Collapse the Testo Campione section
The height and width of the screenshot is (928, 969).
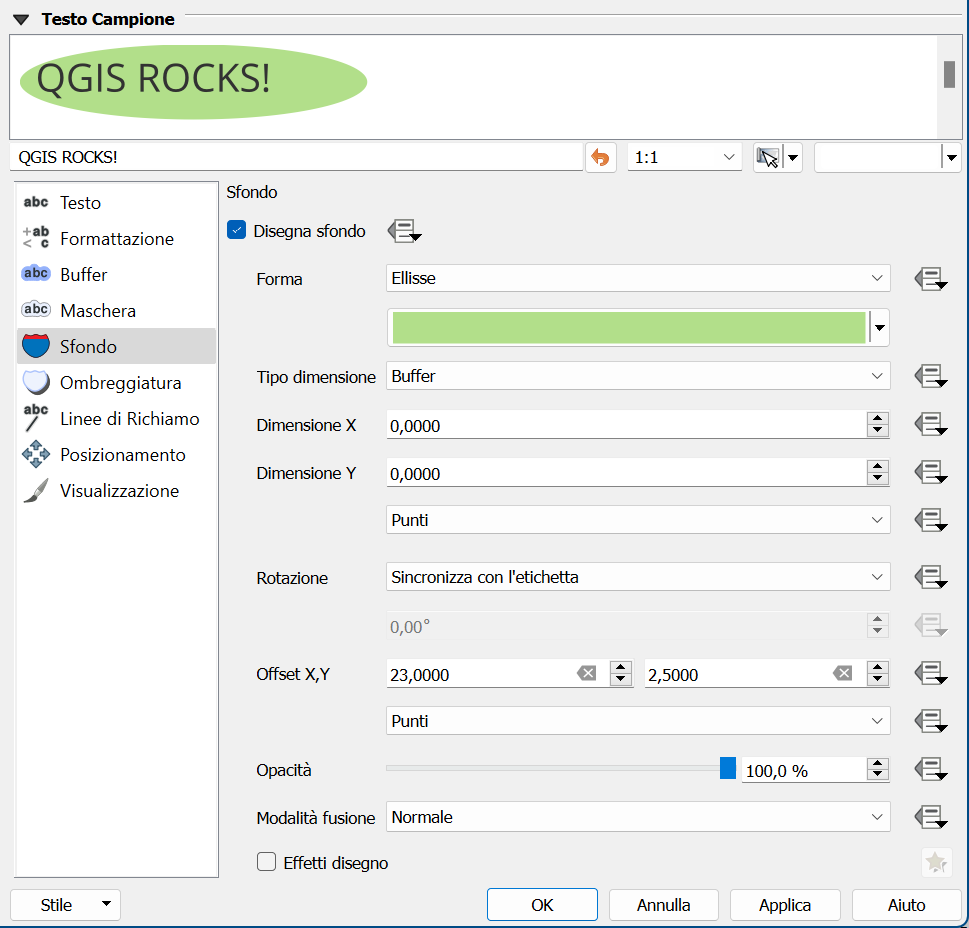[x=21, y=20]
